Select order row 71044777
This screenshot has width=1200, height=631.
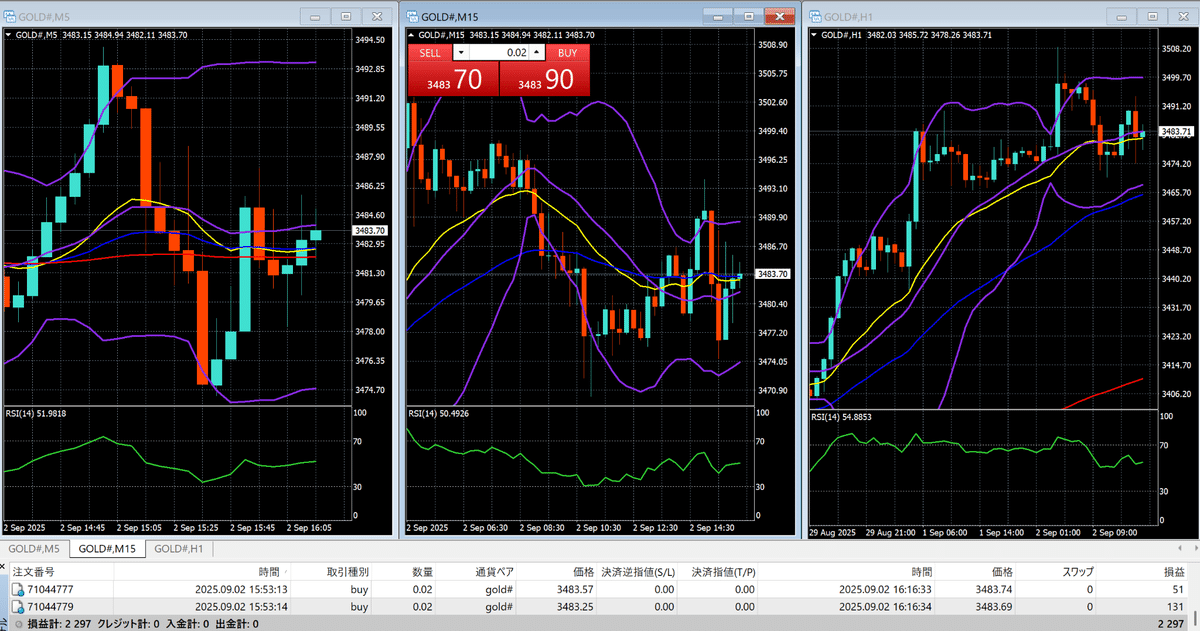coord(598,590)
